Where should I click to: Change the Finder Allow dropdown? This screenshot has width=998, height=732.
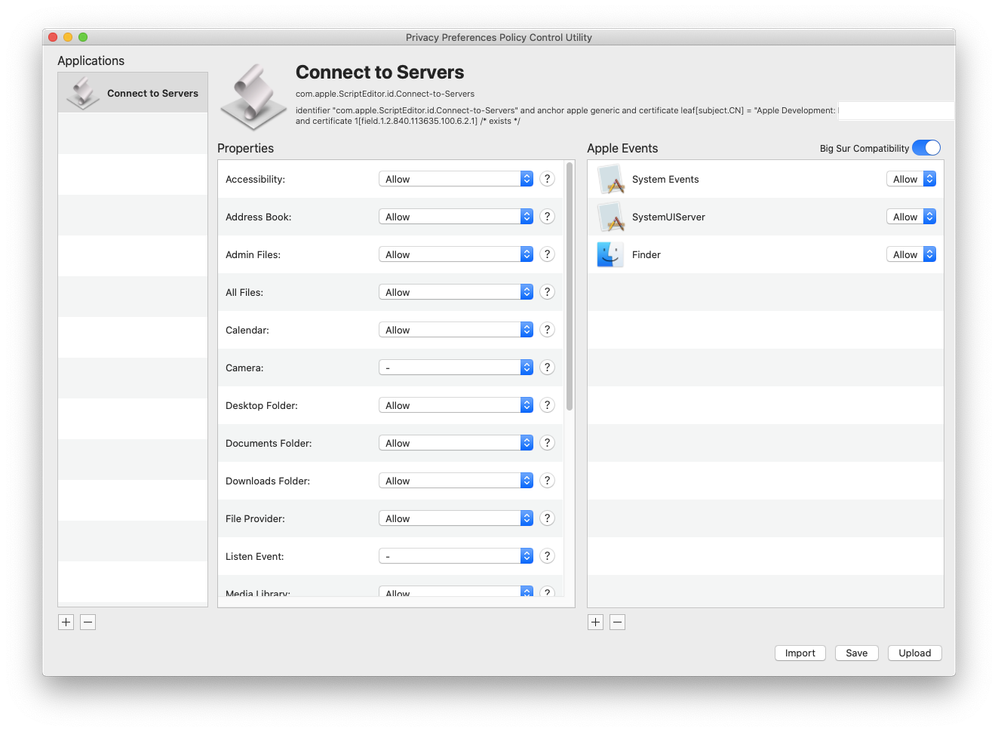pos(911,254)
